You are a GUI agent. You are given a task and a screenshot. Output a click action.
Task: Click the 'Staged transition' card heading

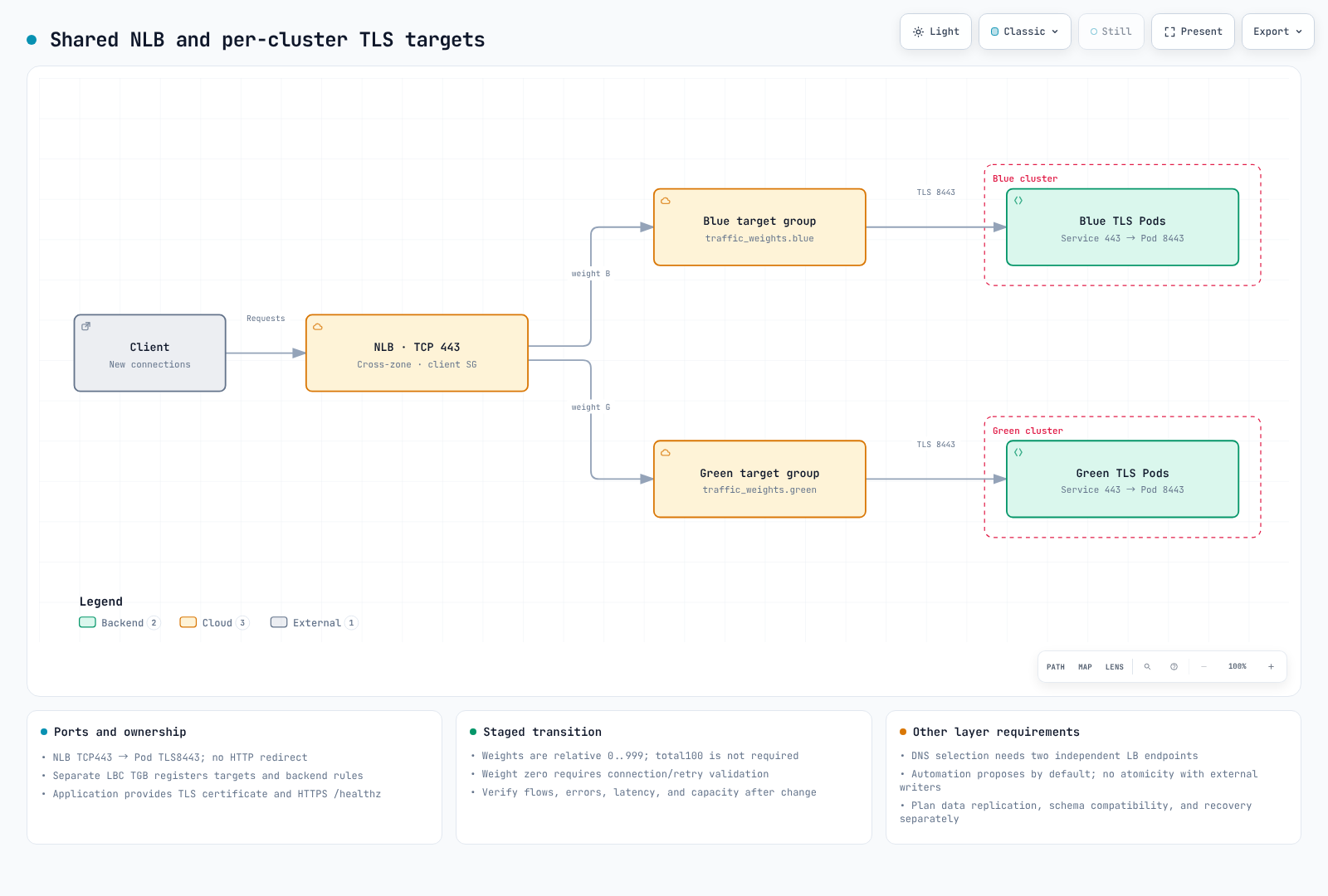542,732
